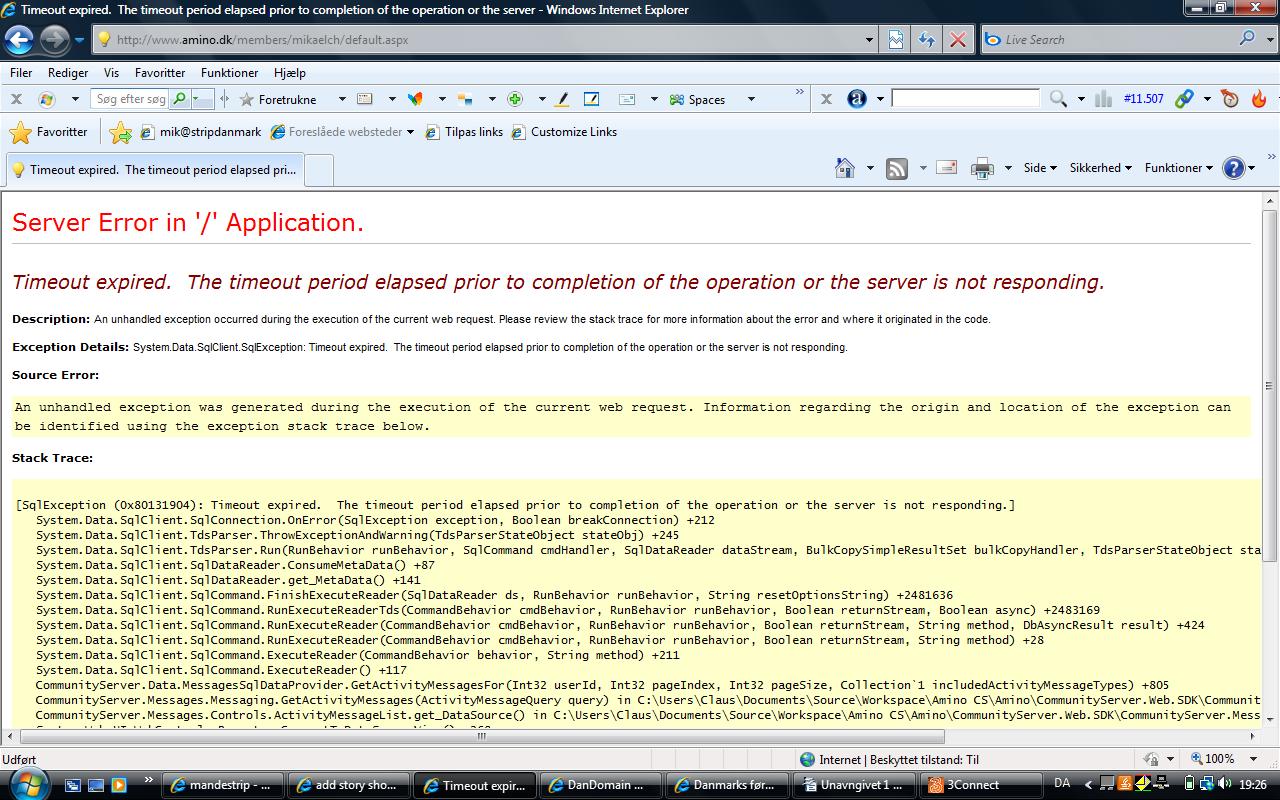This screenshot has height=800, width=1280.
Task: Click the green plus toolbar icon
Action: pos(515,99)
